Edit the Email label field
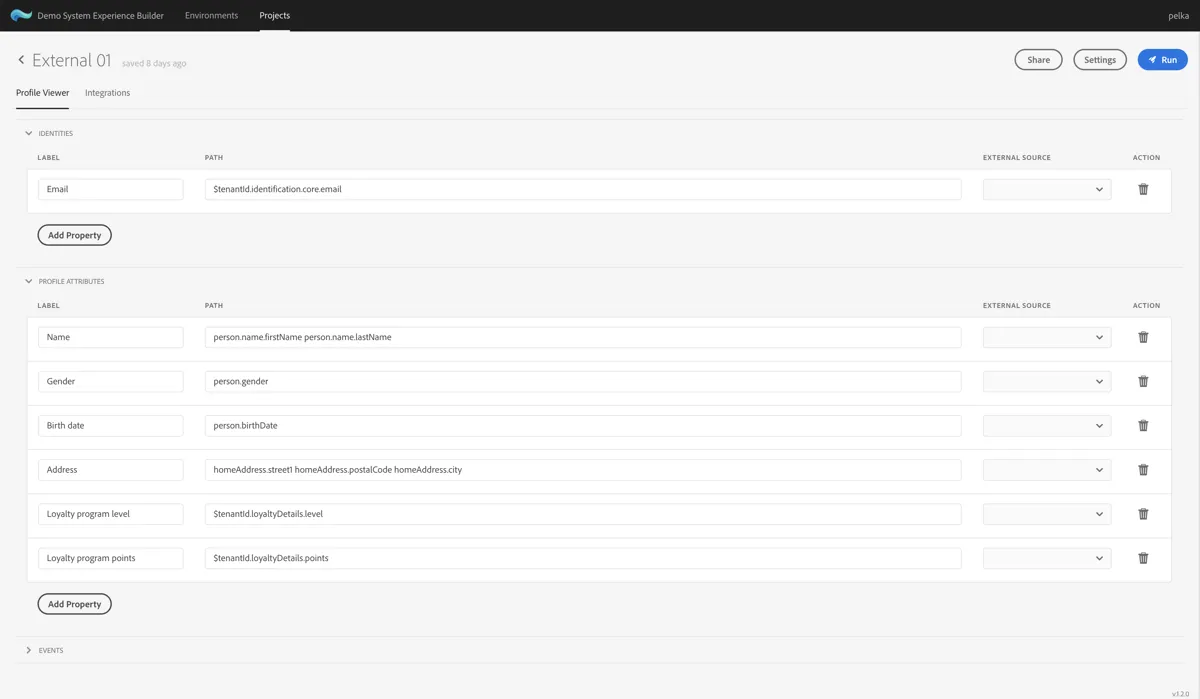Image resolution: width=1200 pixels, height=699 pixels. 111,189
